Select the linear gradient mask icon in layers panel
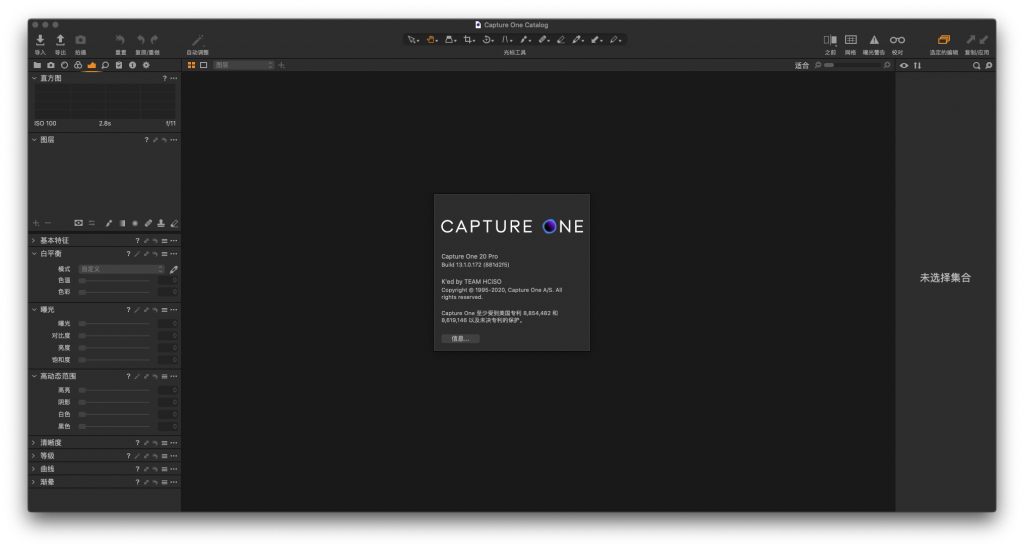 (x=122, y=223)
